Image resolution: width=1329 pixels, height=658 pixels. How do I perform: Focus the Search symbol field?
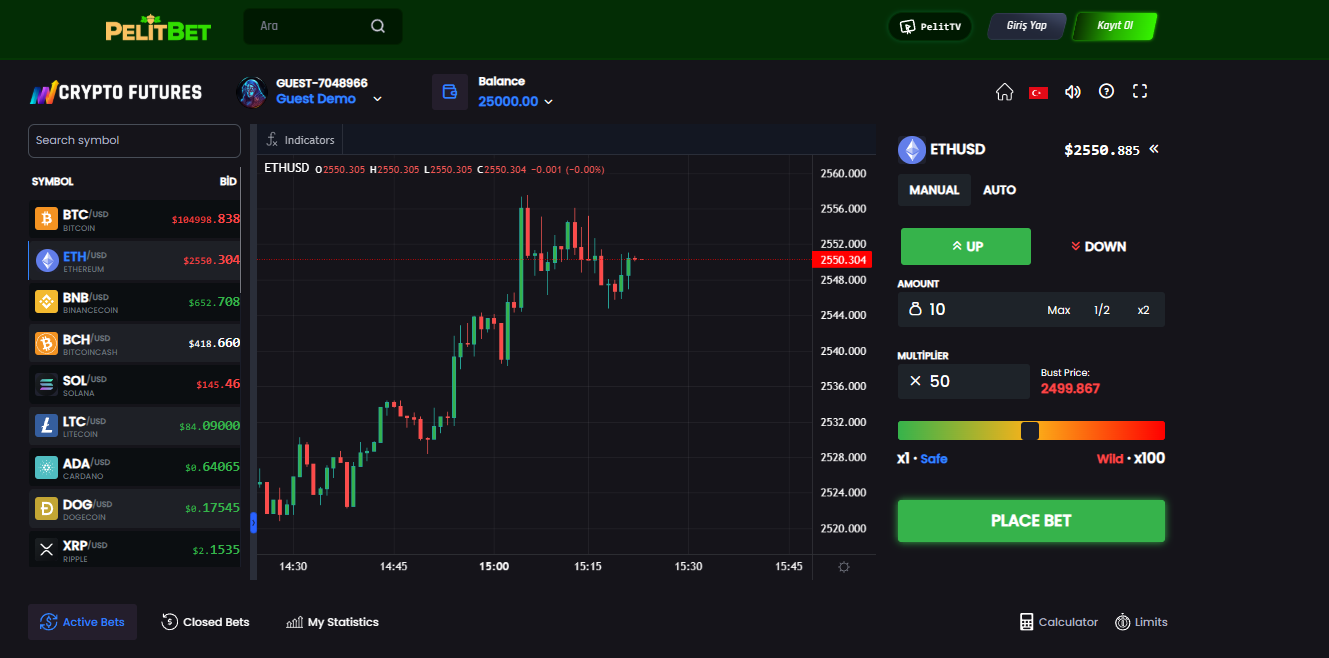point(134,141)
